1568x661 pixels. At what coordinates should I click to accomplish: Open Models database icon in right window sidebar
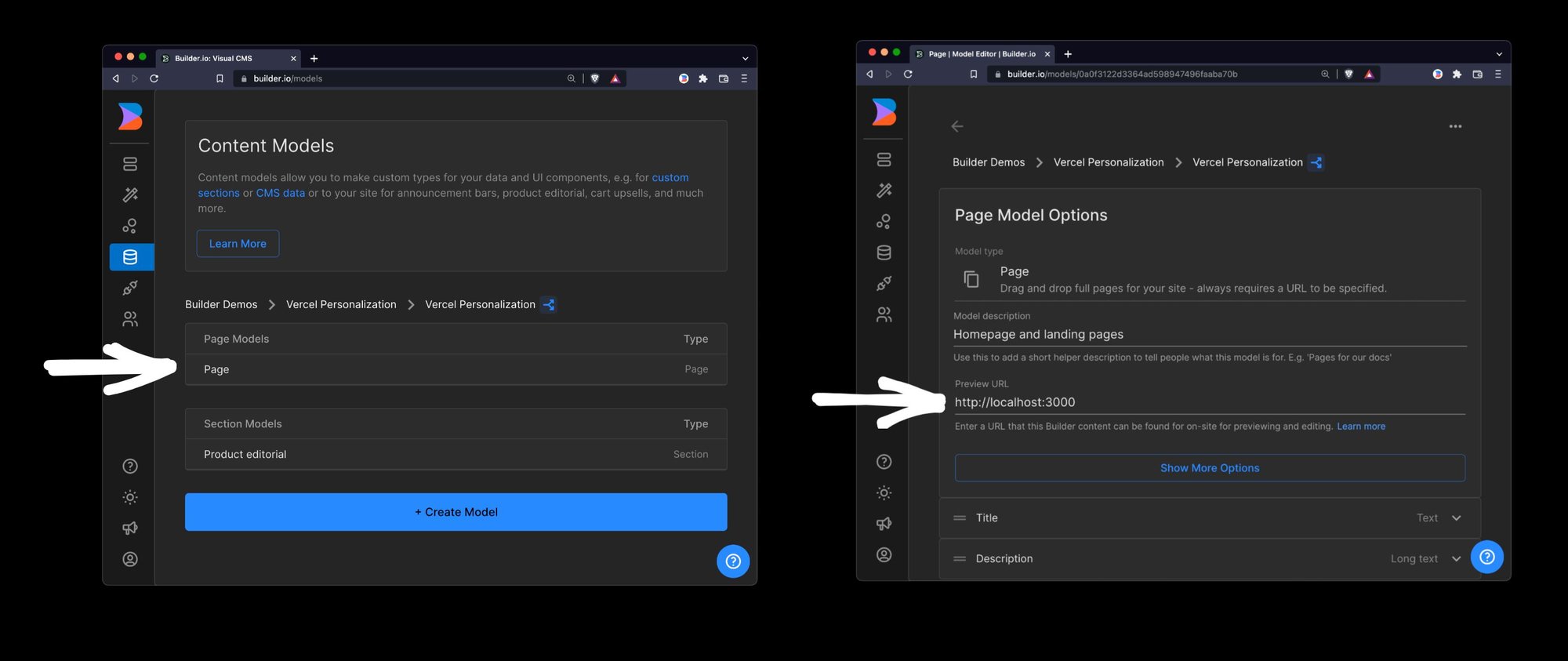(884, 252)
